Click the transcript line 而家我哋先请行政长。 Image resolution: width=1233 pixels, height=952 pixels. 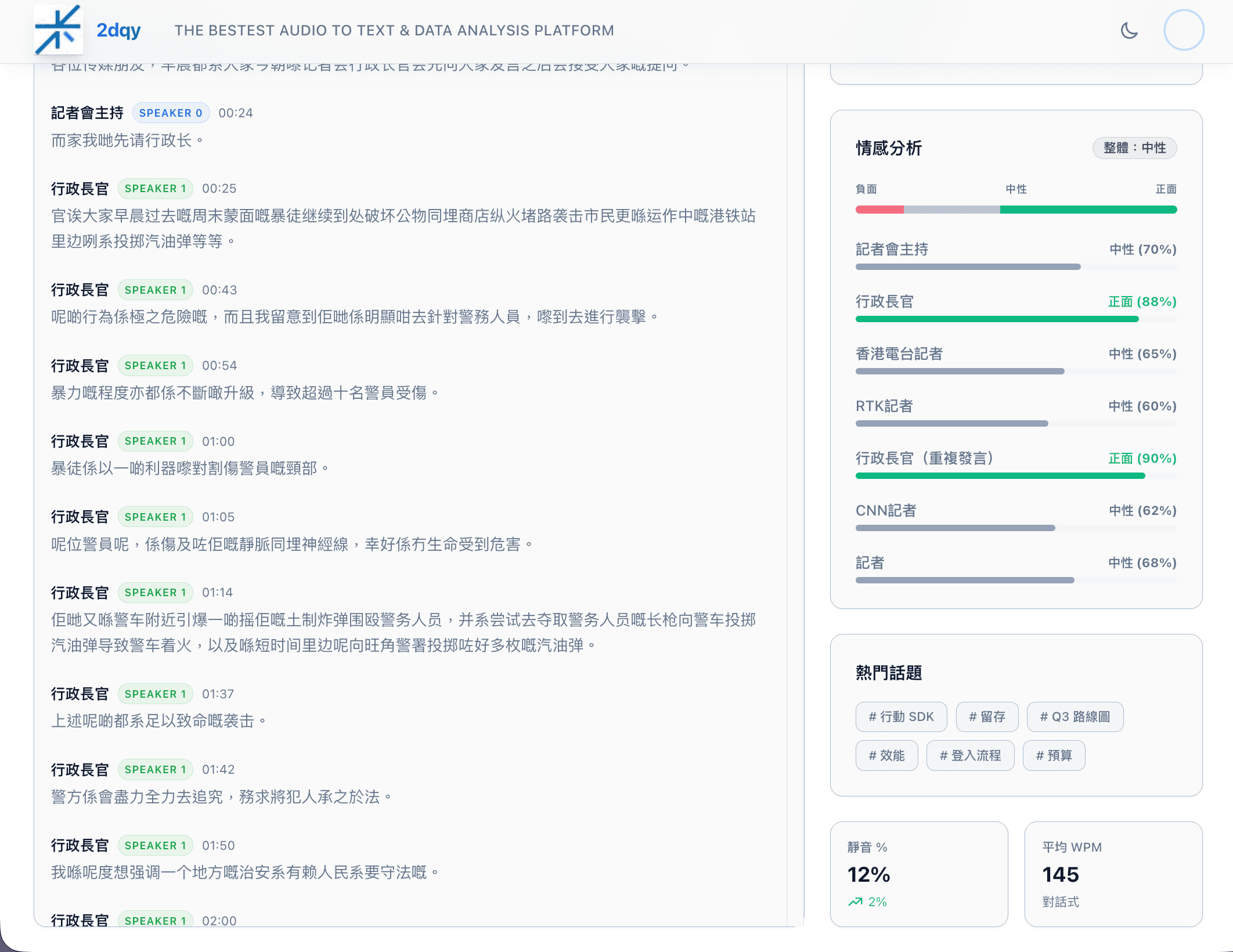[x=128, y=140]
